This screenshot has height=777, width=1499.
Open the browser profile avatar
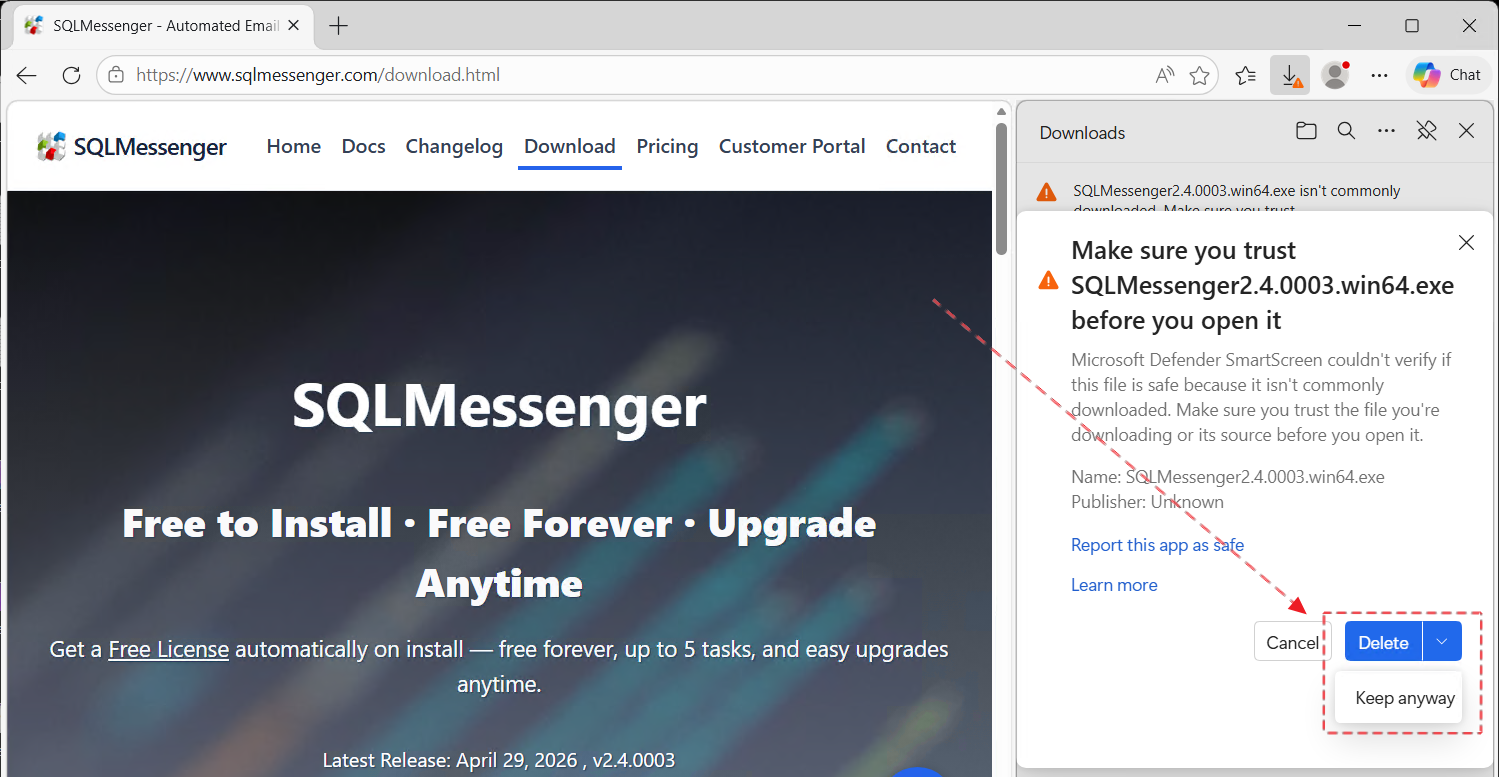1334,75
